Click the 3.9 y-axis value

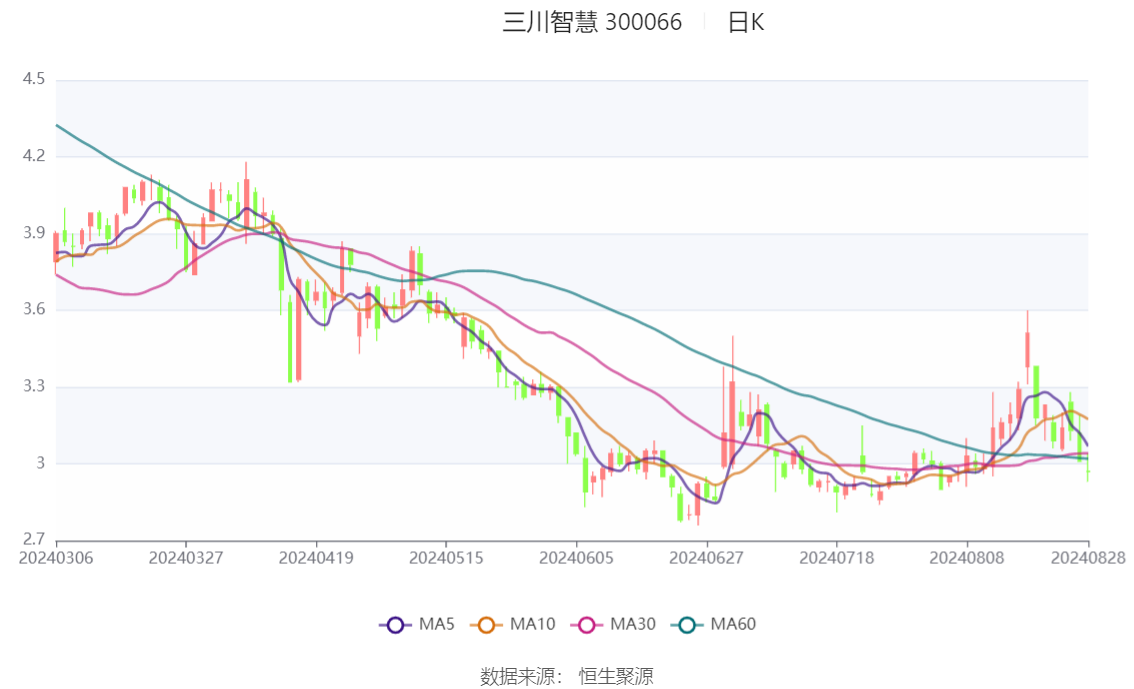pos(34,233)
